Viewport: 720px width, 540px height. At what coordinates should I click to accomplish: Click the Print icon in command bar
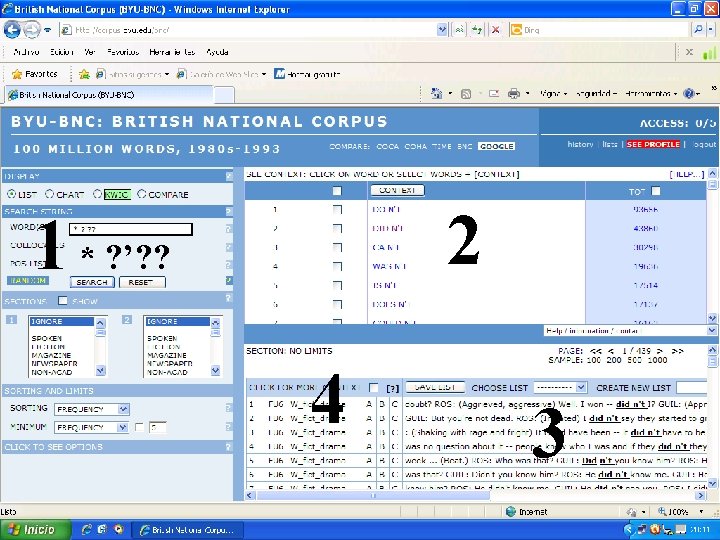513,94
